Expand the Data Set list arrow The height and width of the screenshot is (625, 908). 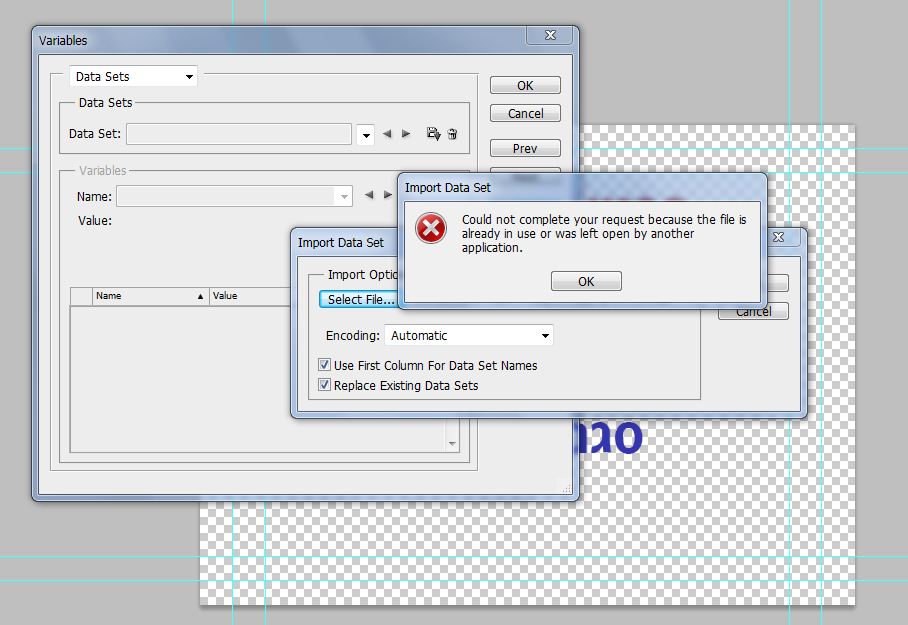365,136
